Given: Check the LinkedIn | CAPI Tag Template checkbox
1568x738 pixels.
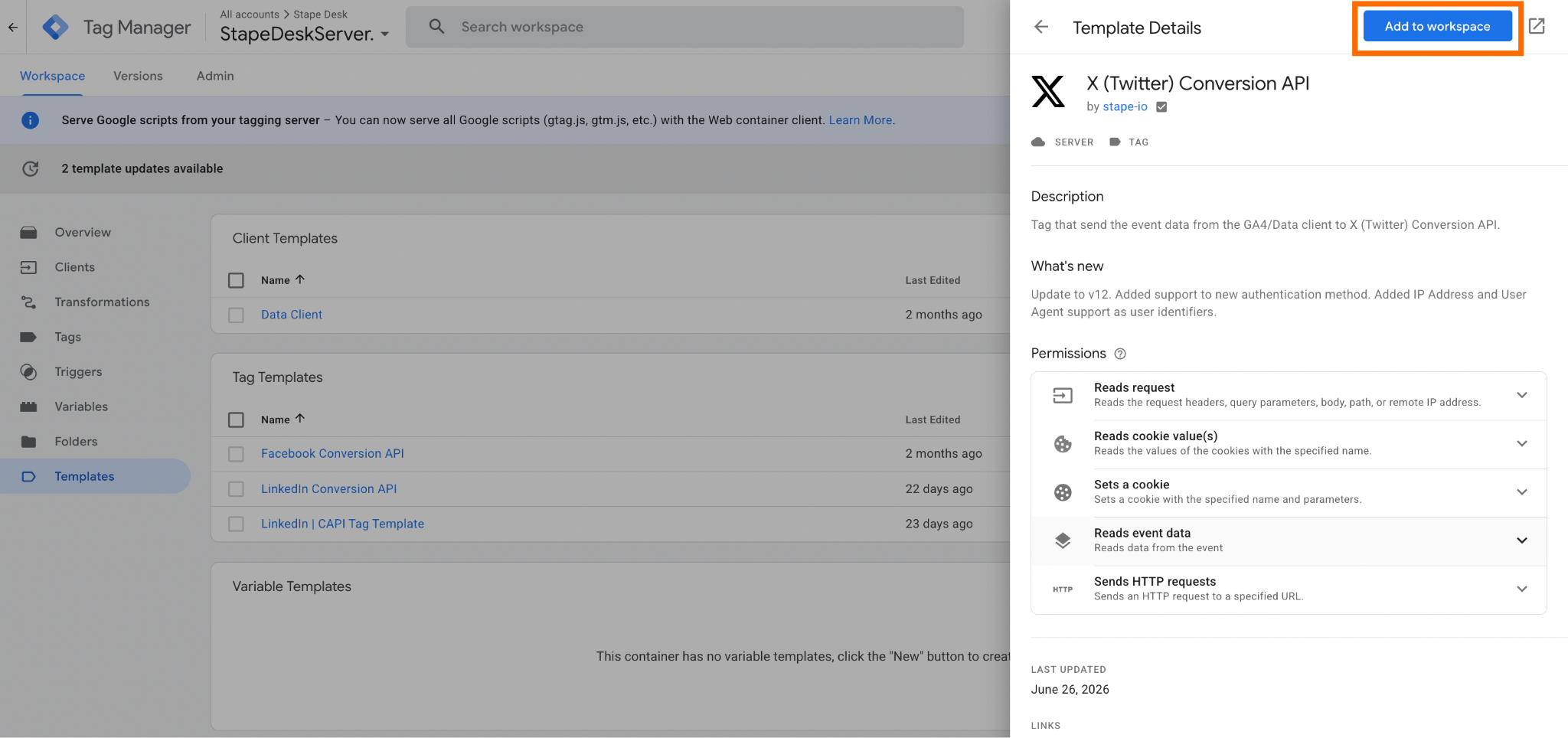Looking at the screenshot, I should [x=236, y=524].
